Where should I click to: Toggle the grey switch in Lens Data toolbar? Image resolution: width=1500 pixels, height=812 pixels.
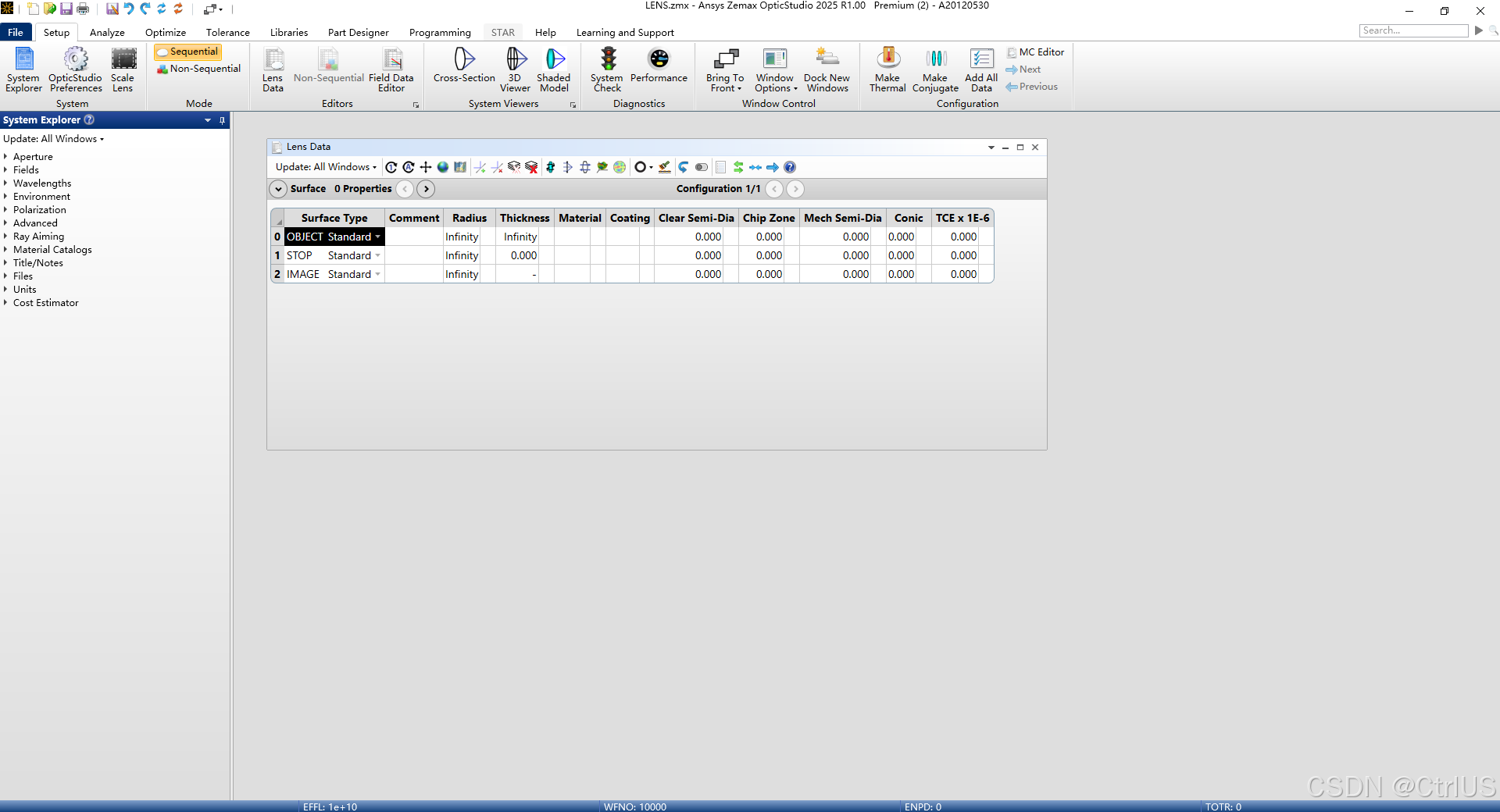[702, 167]
